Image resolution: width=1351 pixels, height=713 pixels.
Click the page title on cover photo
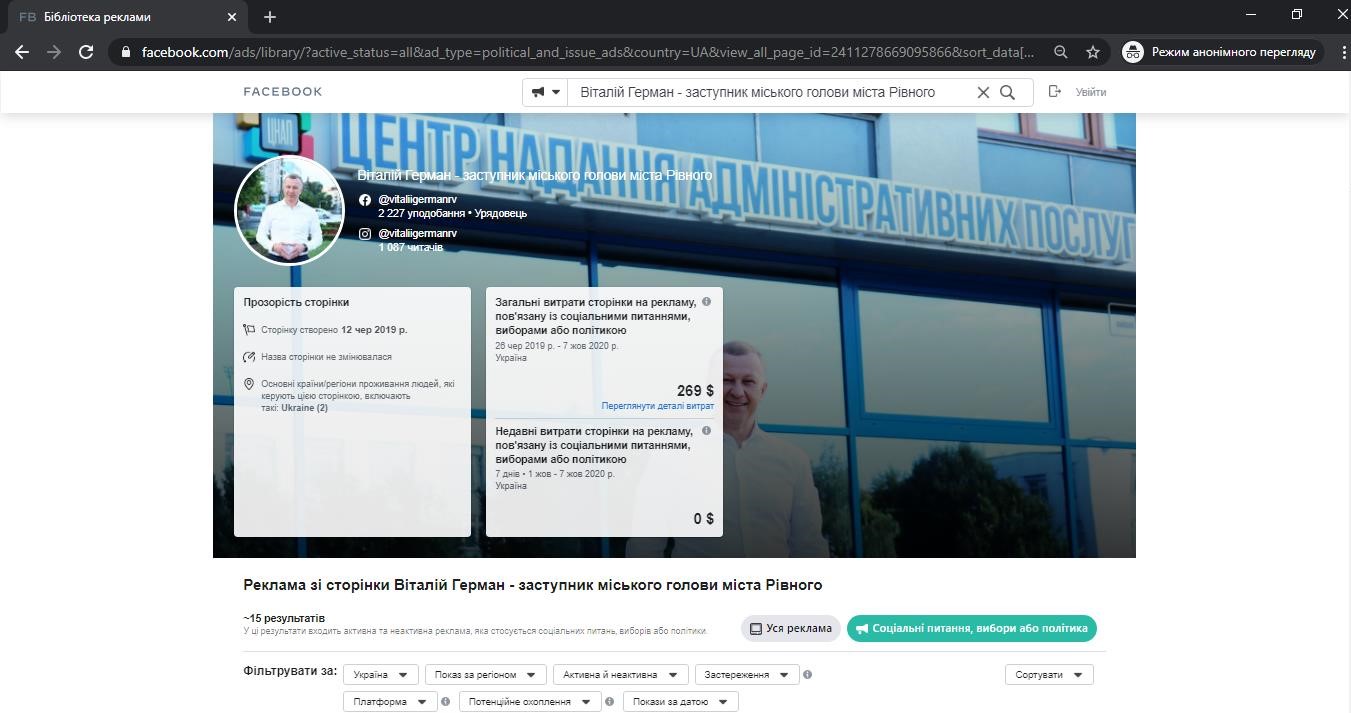click(x=535, y=176)
